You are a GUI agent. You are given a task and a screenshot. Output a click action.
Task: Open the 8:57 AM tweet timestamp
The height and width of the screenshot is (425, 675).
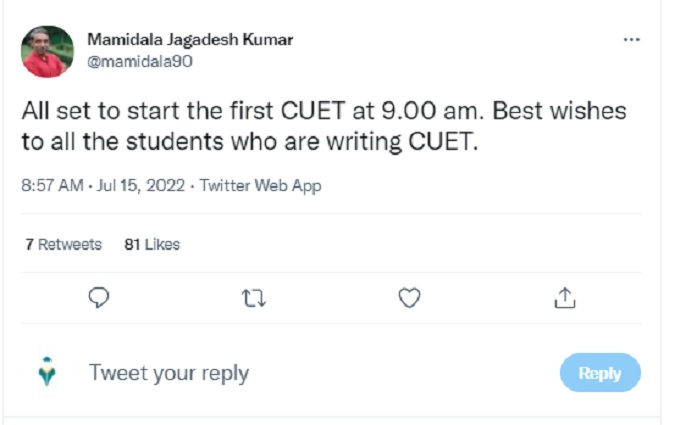point(53,186)
